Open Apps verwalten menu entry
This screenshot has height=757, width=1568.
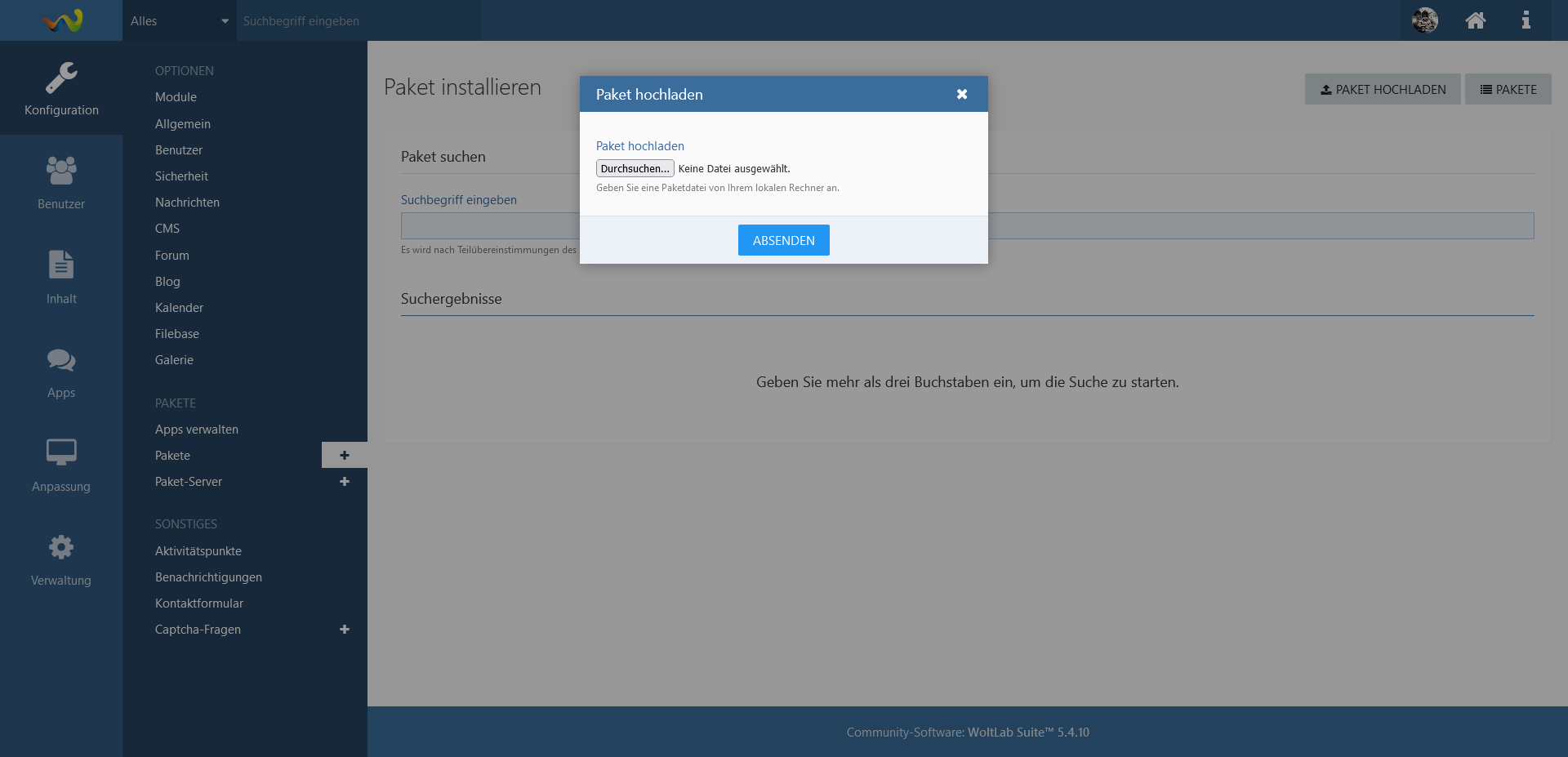pos(197,430)
